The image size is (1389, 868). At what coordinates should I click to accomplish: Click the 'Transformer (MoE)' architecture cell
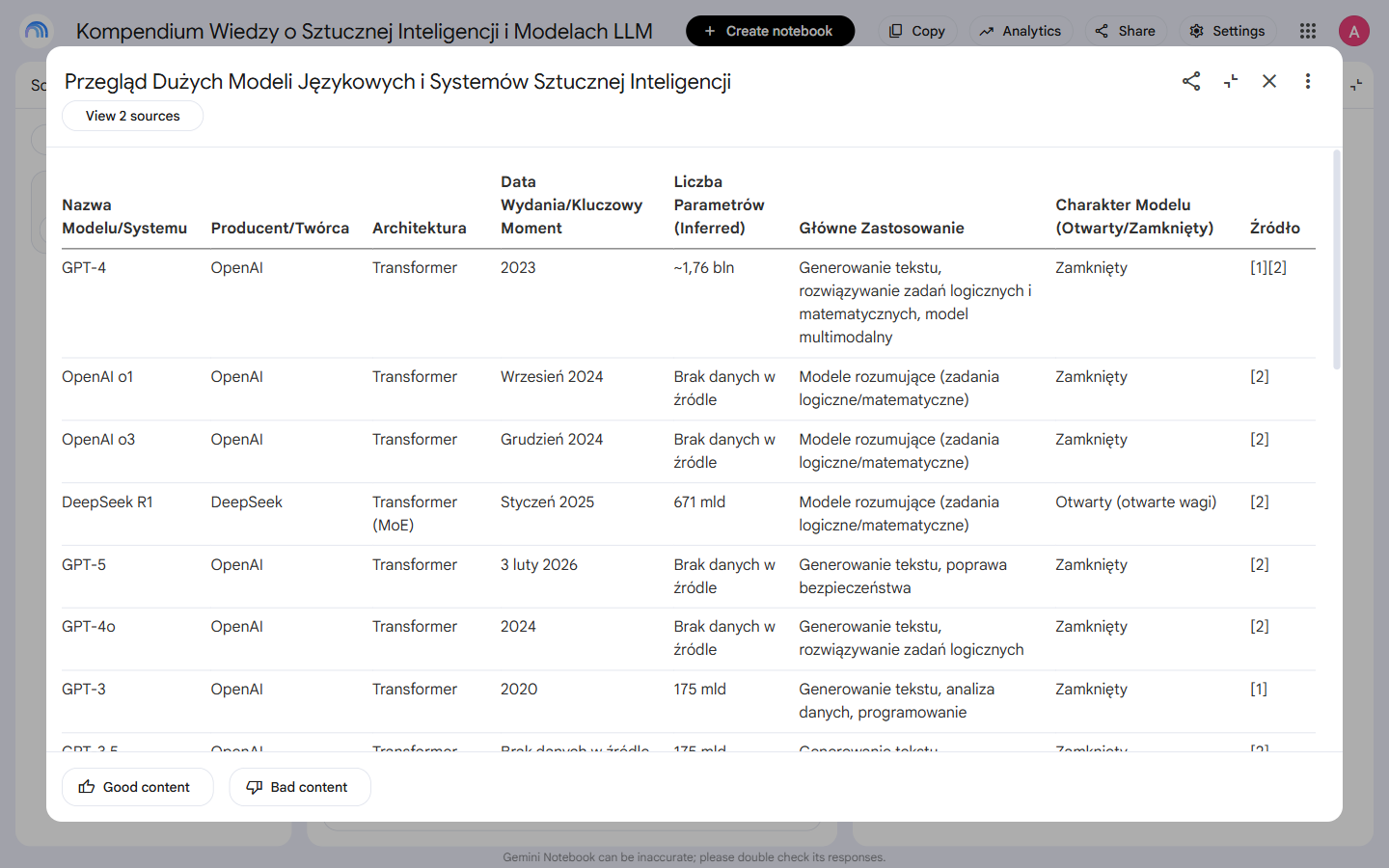[415, 513]
